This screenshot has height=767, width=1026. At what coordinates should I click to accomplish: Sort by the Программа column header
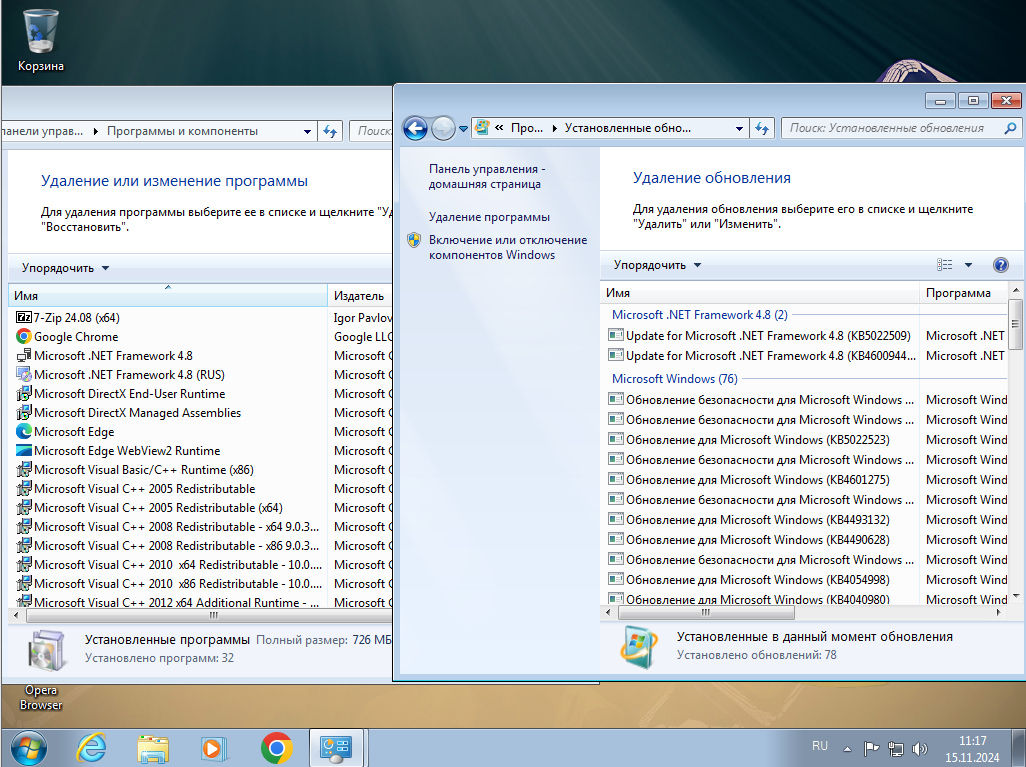click(x=963, y=293)
